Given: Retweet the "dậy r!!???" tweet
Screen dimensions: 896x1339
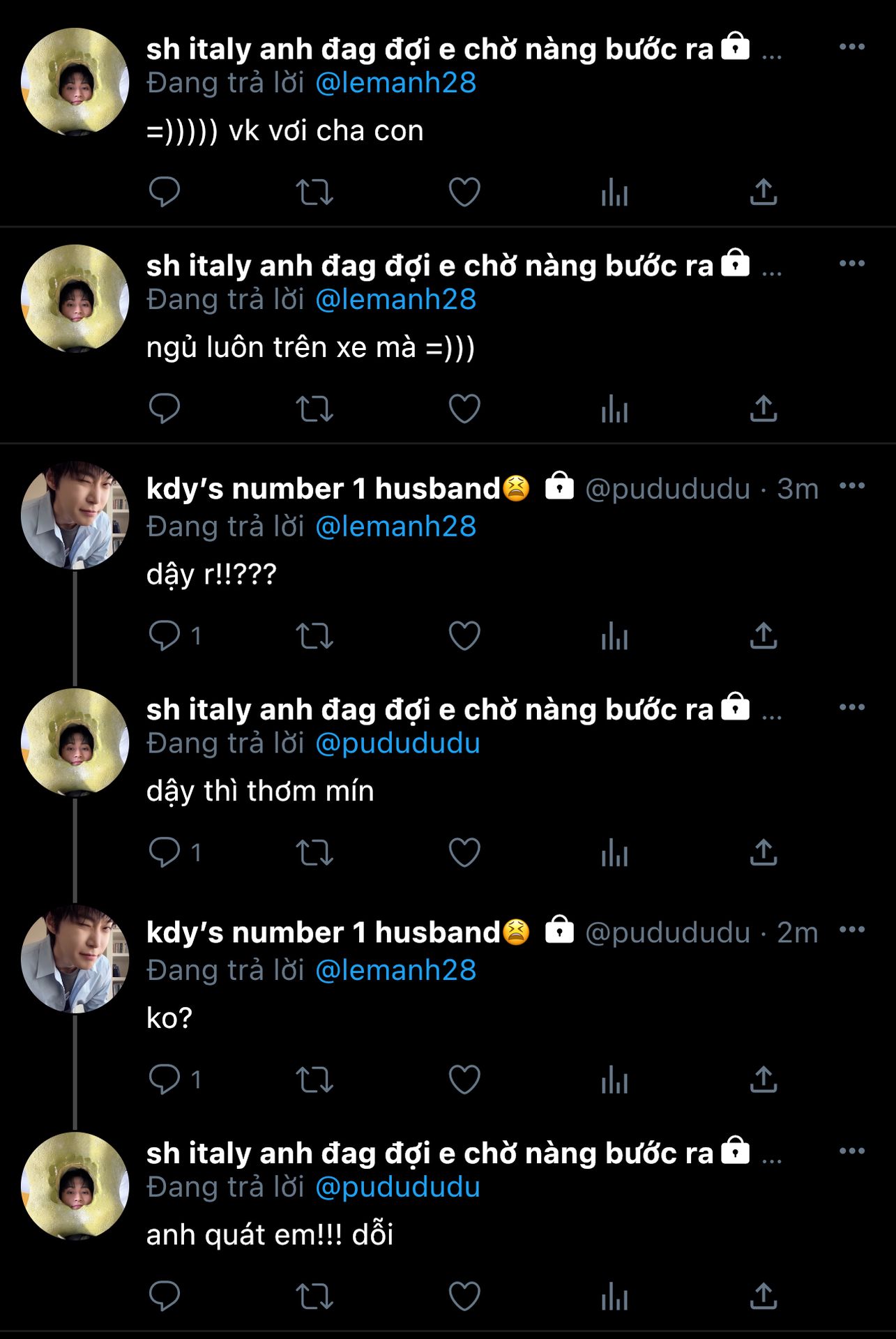Looking at the screenshot, I should (314, 636).
